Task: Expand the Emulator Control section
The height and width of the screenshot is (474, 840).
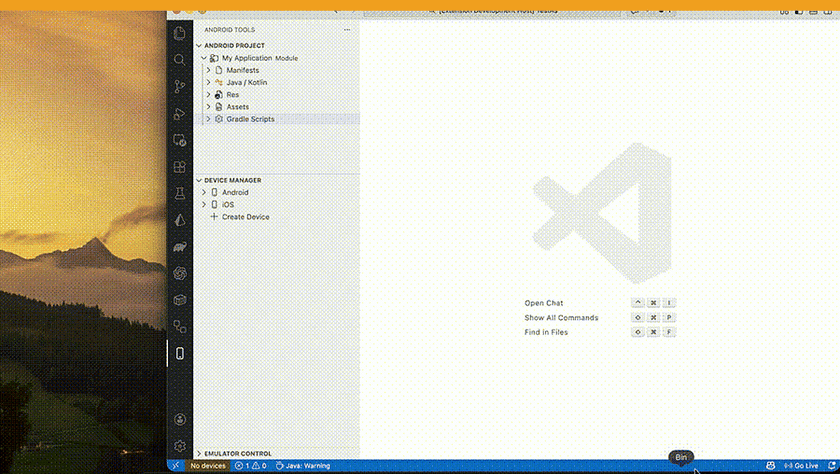Action: tap(199, 454)
